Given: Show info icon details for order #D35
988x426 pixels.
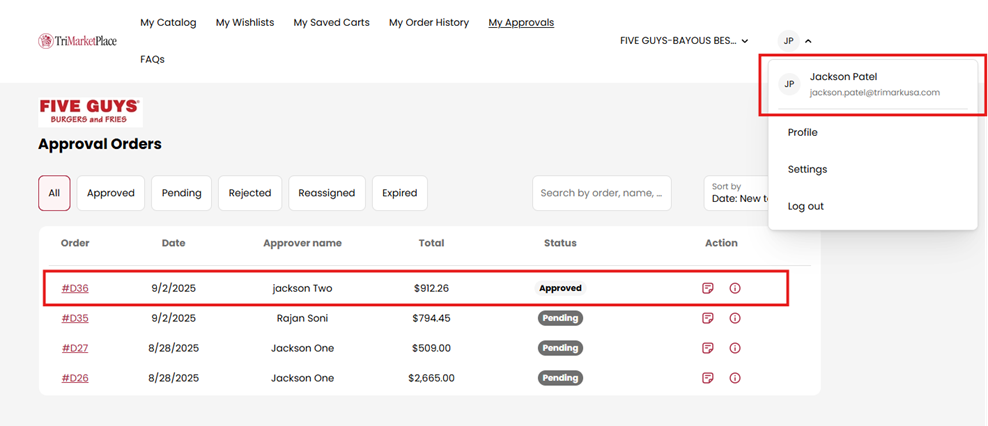Looking at the screenshot, I should pos(735,318).
